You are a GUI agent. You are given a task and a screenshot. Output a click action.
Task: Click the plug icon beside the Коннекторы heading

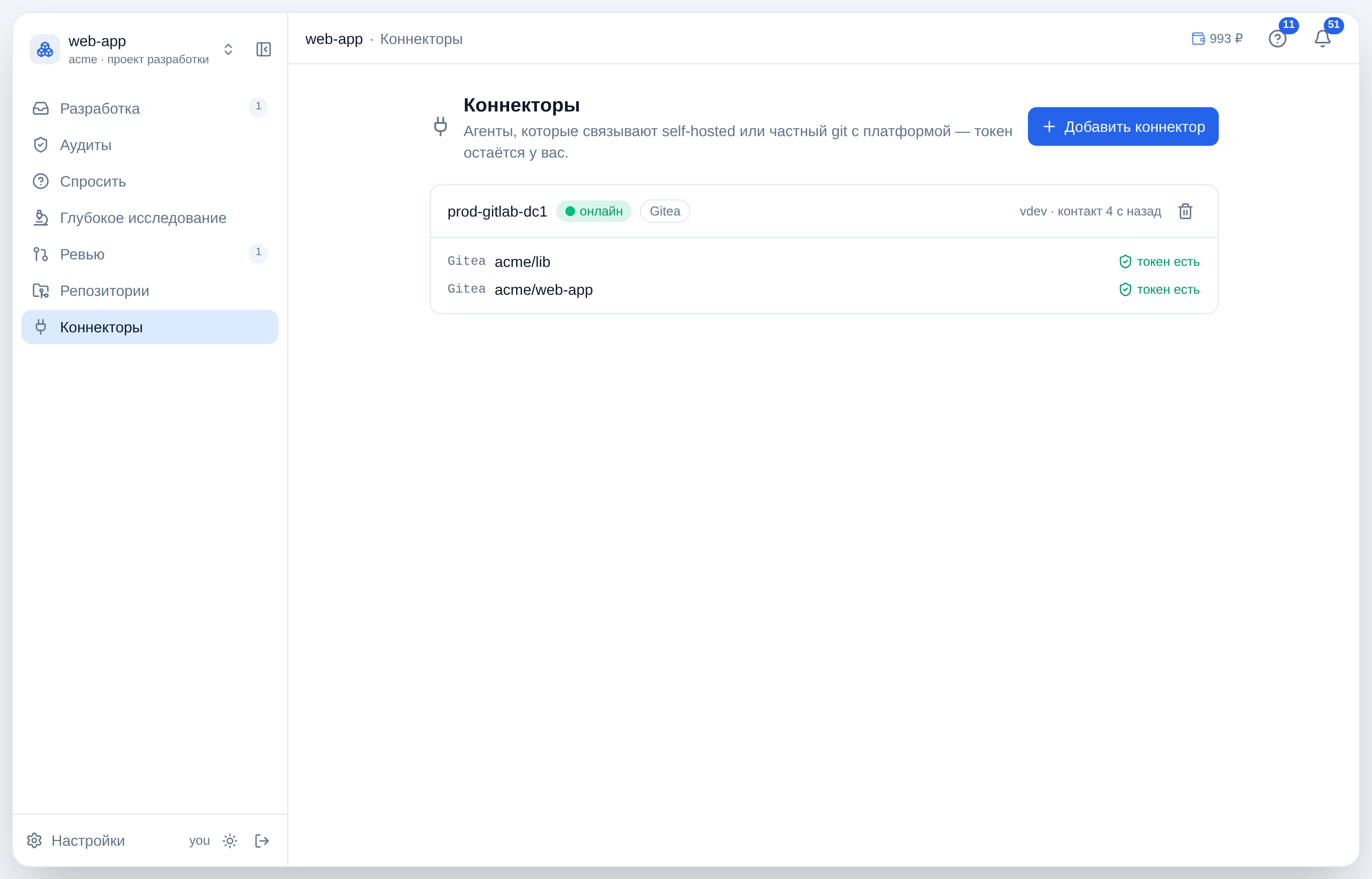[441, 126]
